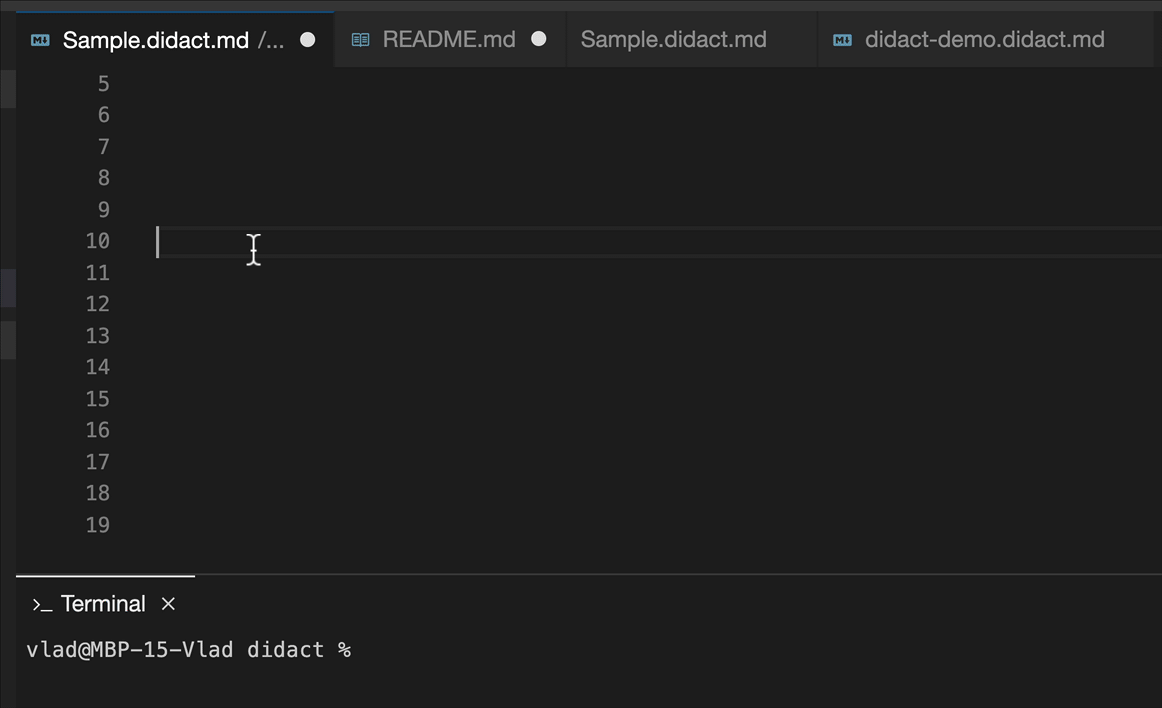The width and height of the screenshot is (1162, 708).
Task: Click the Markdown icon on the didact-demo.didact.md tab
Action: click(843, 40)
